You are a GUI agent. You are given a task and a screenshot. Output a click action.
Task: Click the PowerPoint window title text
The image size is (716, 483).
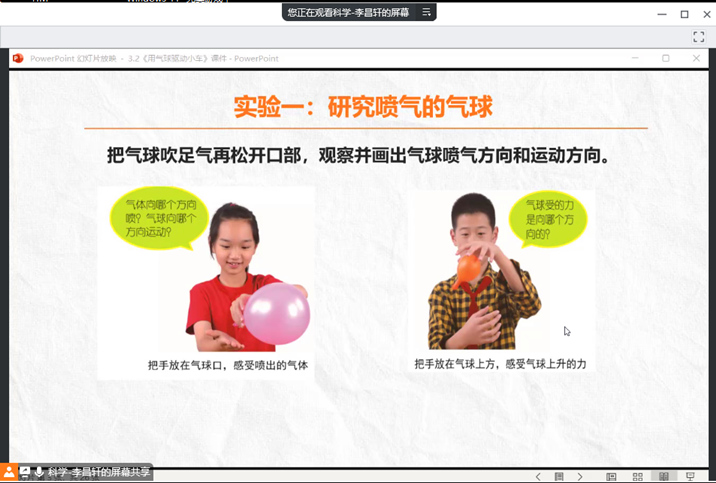coord(154,58)
